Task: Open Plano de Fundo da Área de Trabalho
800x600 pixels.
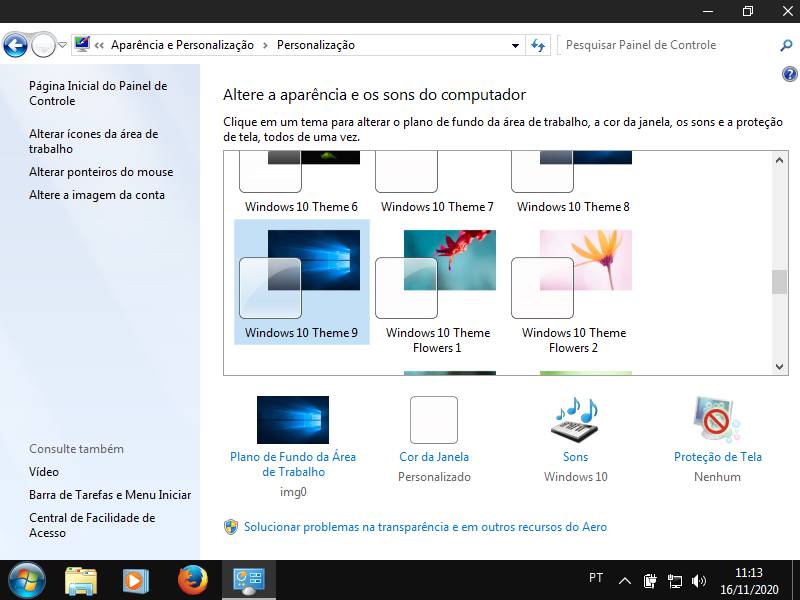Action: [293, 464]
